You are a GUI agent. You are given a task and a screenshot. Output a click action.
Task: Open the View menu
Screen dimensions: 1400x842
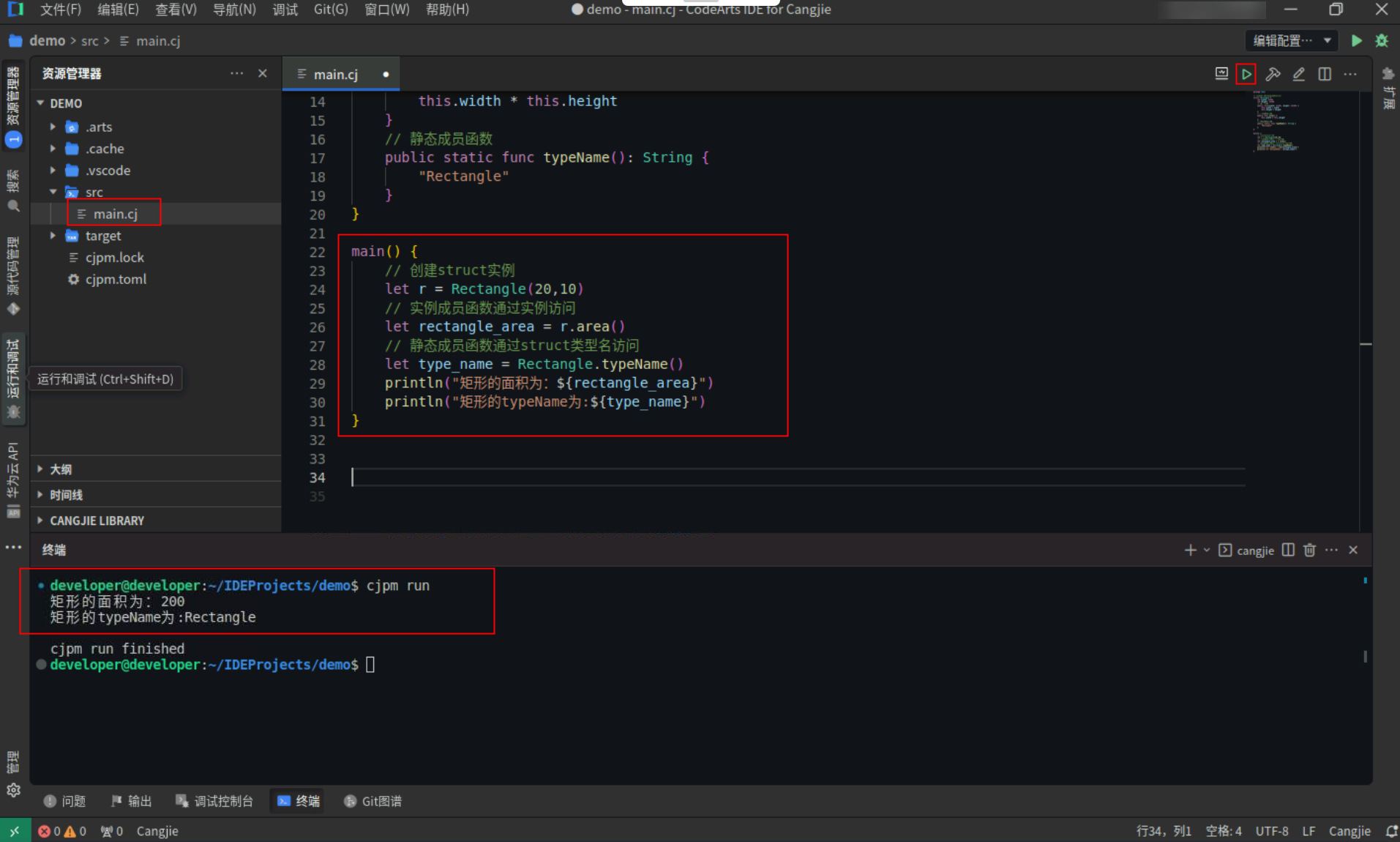(176, 10)
